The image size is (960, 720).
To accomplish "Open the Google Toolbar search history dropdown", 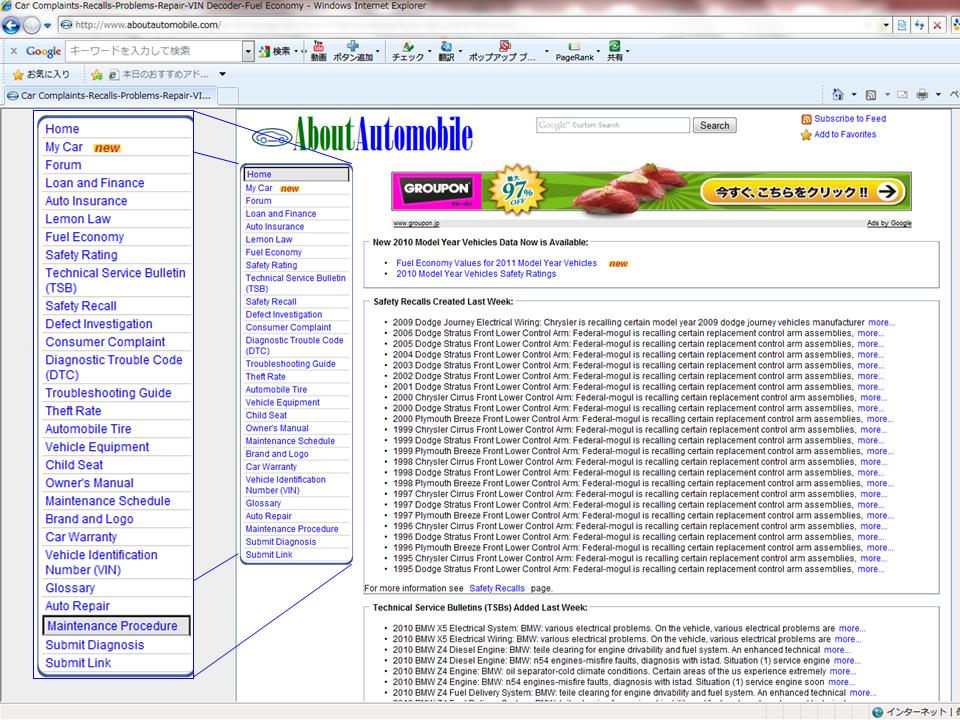I will coord(248,51).
